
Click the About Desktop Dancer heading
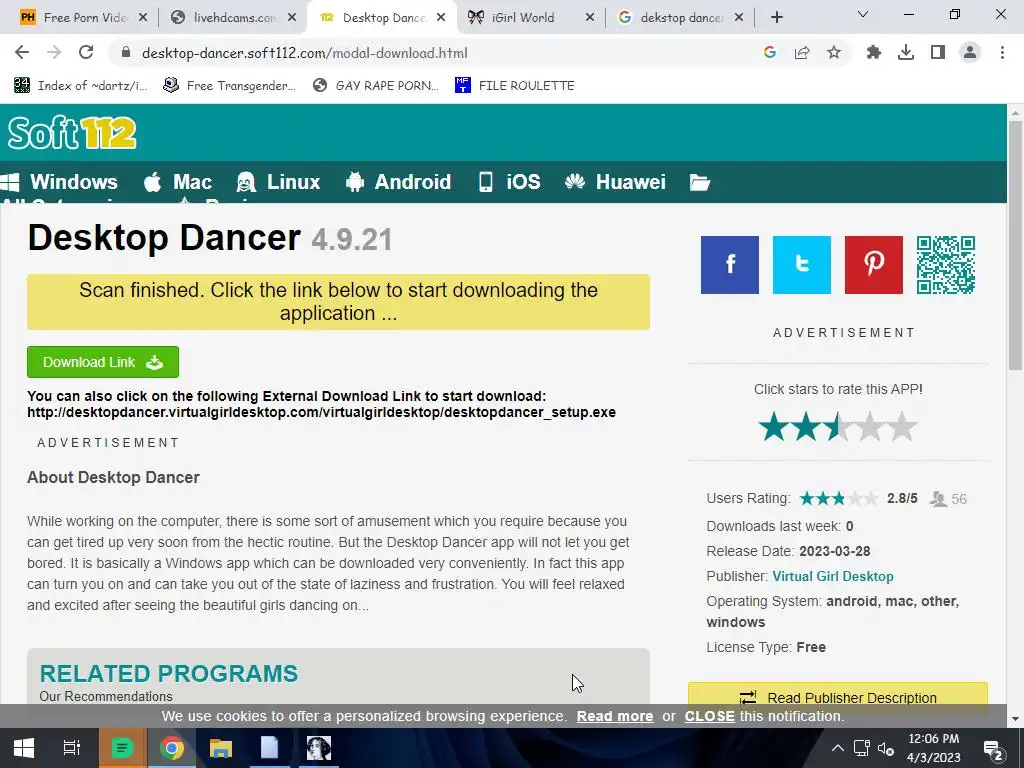[x=113, y=477]
